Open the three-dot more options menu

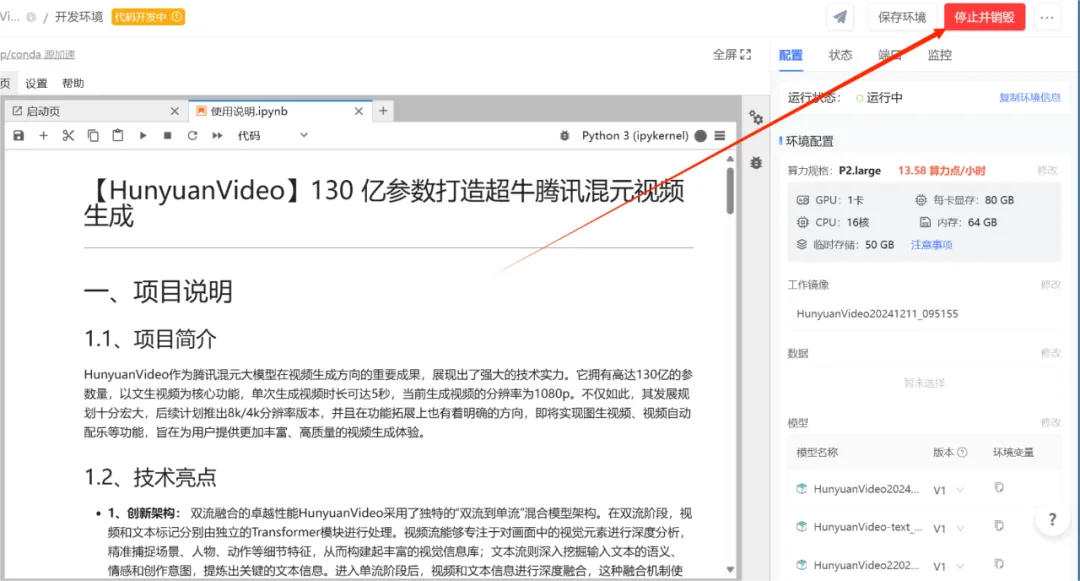click(x=1047, y=17)
